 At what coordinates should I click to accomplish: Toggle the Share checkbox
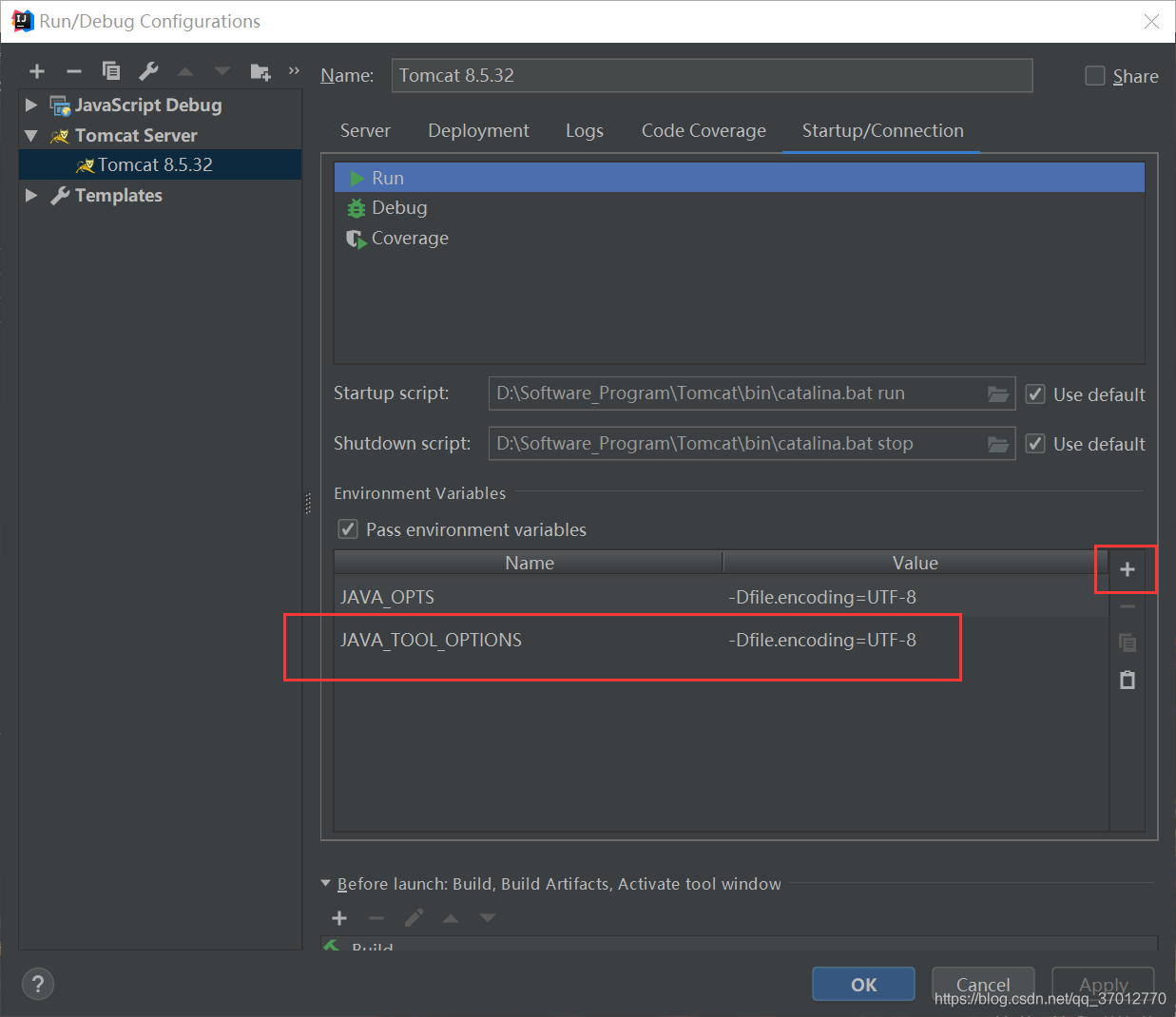pos(1095,76)
